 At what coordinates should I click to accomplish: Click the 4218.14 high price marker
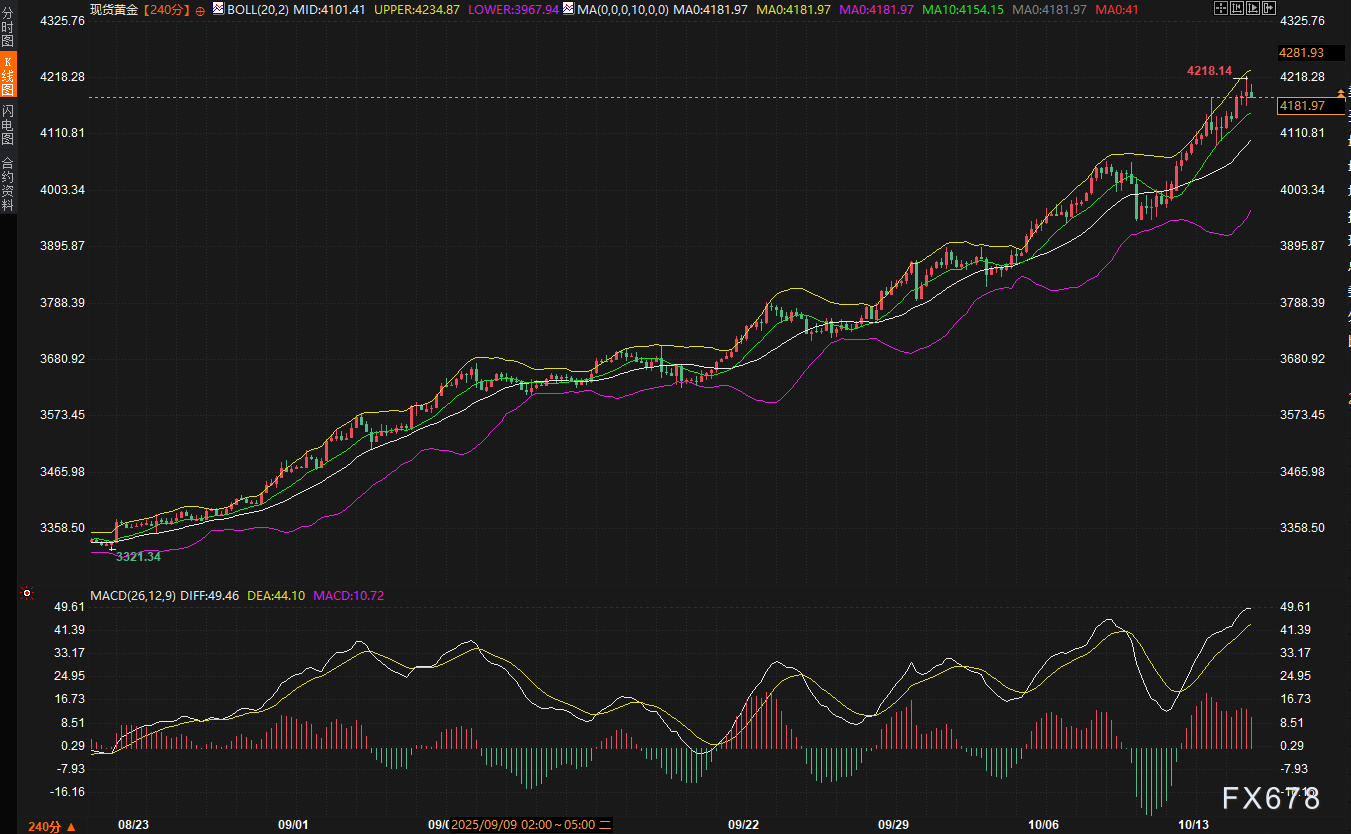click(1208, 71)
